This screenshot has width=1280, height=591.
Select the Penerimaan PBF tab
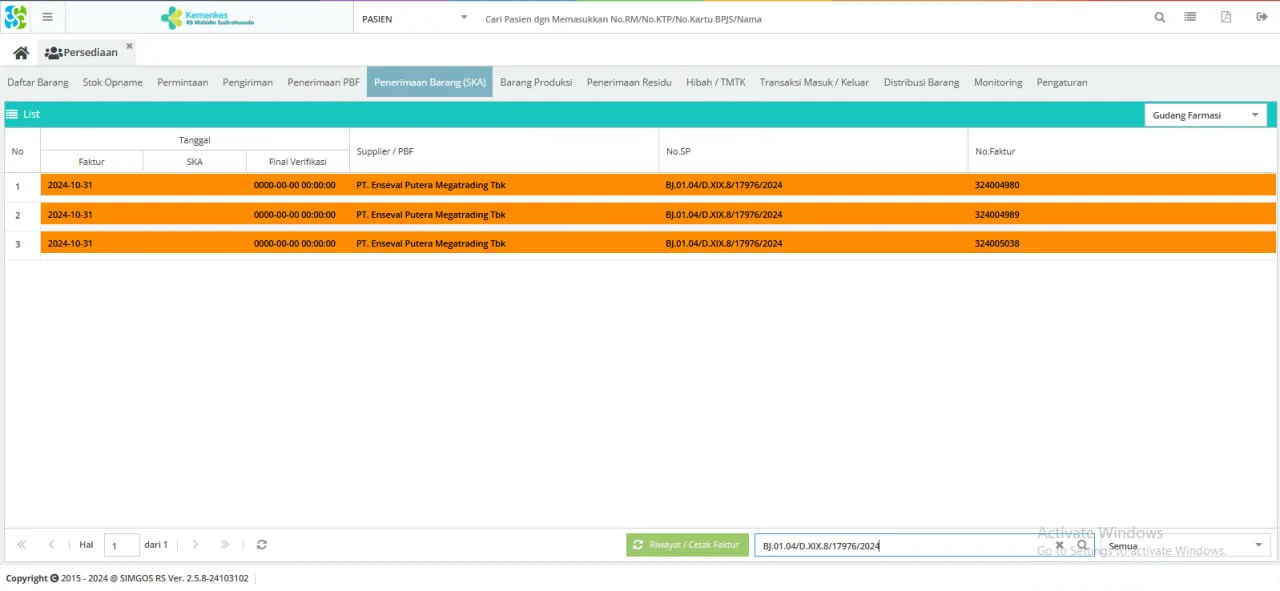click(x=323, y=82)
